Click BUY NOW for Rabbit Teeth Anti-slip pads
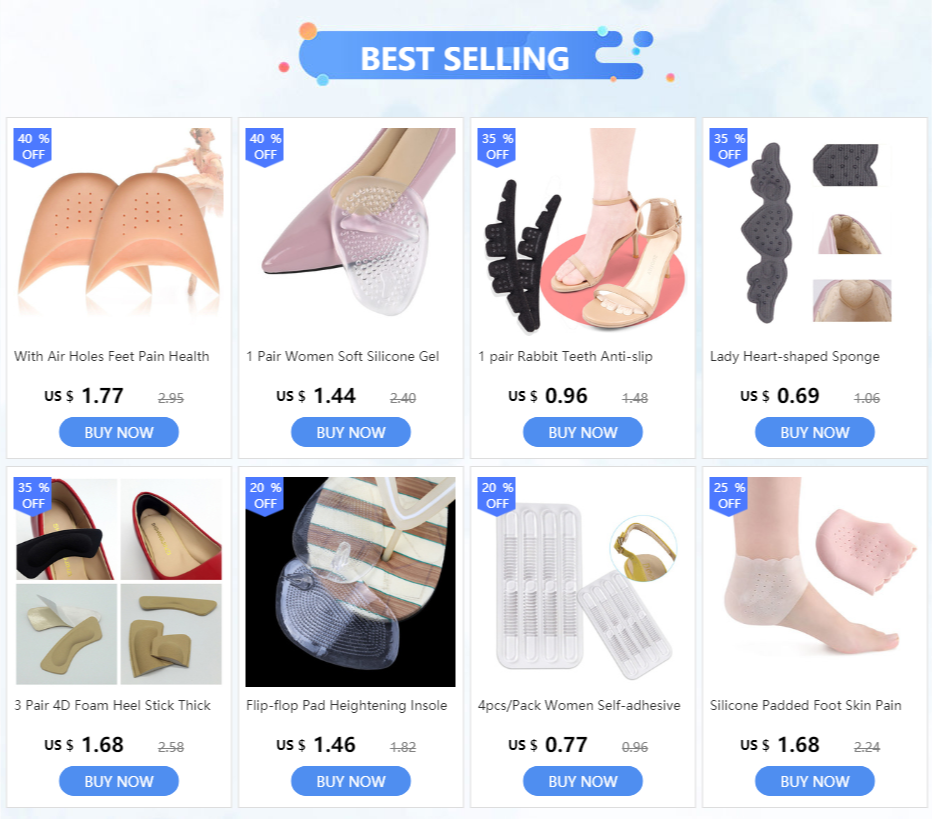 (582, 432)
